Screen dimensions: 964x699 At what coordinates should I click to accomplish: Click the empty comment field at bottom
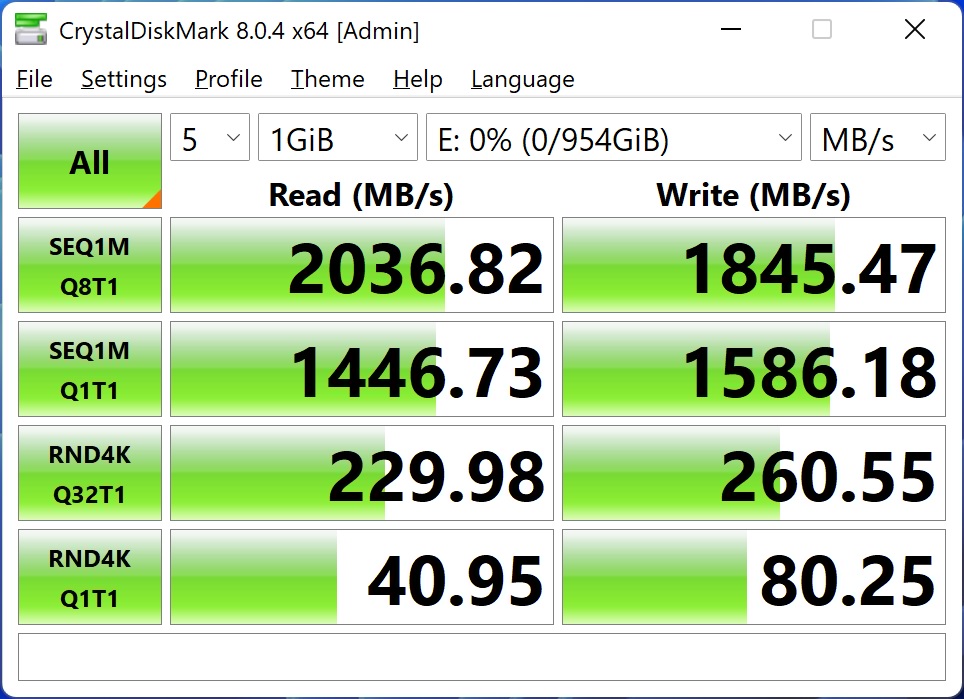(x=482, y=657)
